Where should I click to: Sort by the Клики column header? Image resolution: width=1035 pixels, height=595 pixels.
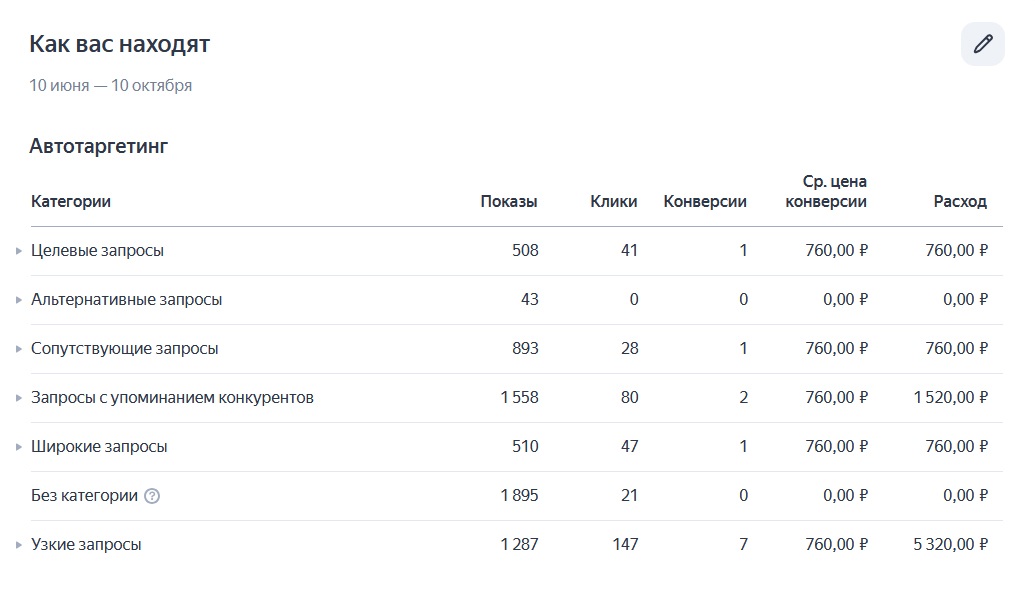point(614,202)
